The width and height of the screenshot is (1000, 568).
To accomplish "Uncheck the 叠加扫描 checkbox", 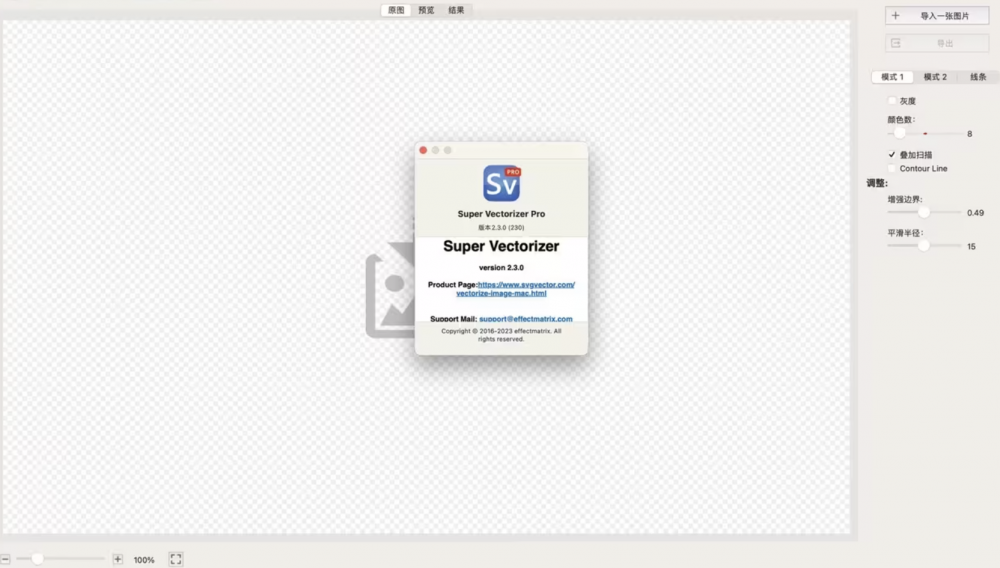I will point(892,154).
